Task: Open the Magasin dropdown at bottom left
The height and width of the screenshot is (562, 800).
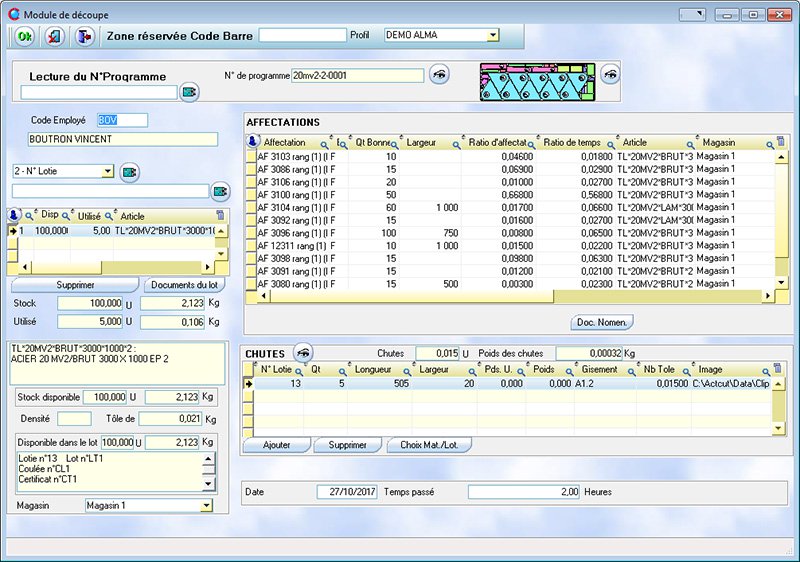Action: click(206, 506)
